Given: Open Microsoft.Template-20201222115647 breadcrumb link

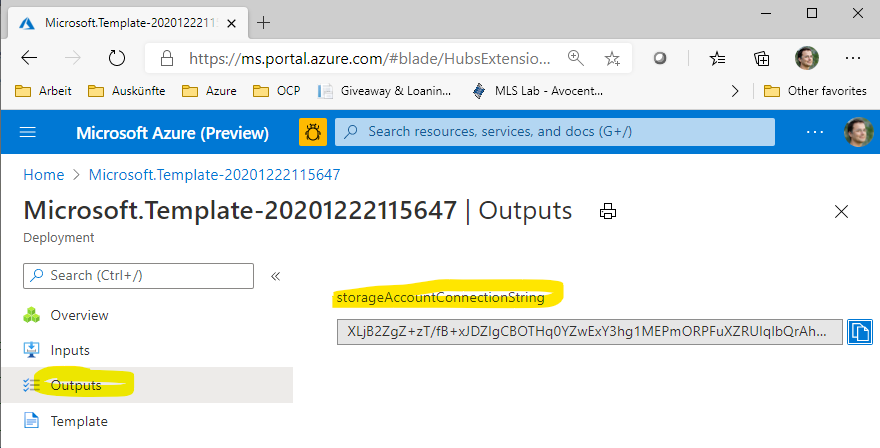Looking at the screenshot, I should click(214, 175).
